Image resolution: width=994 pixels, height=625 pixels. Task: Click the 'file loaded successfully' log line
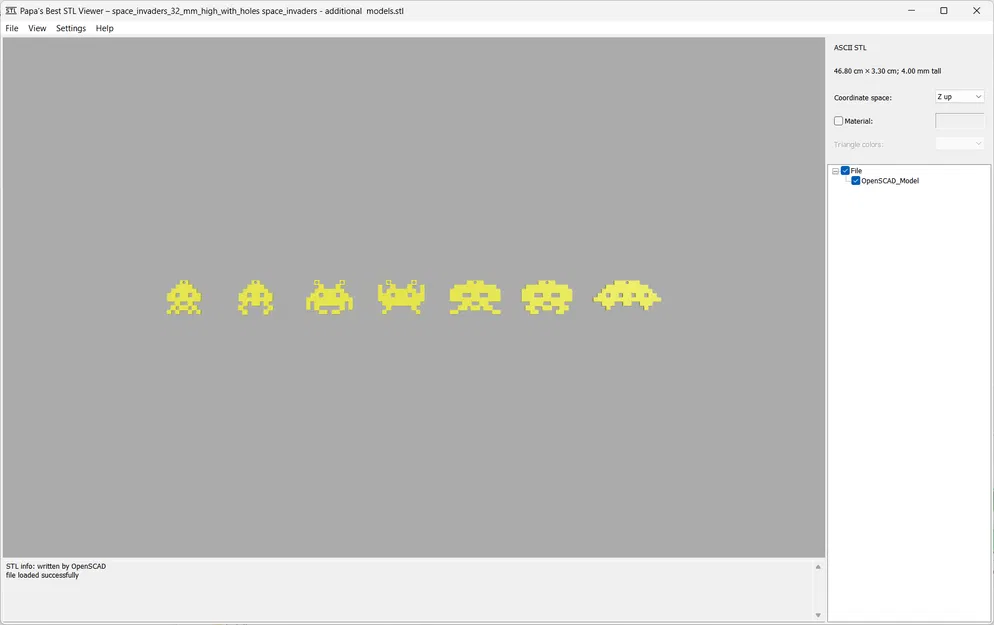(x=42, y=575)
